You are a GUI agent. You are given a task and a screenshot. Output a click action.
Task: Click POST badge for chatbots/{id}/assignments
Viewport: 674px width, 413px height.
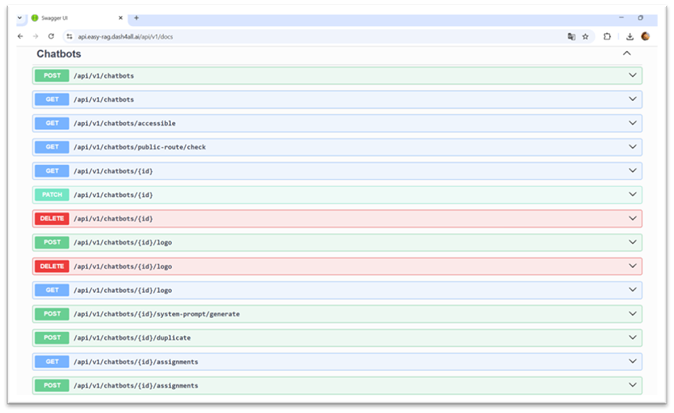point(52,385)
